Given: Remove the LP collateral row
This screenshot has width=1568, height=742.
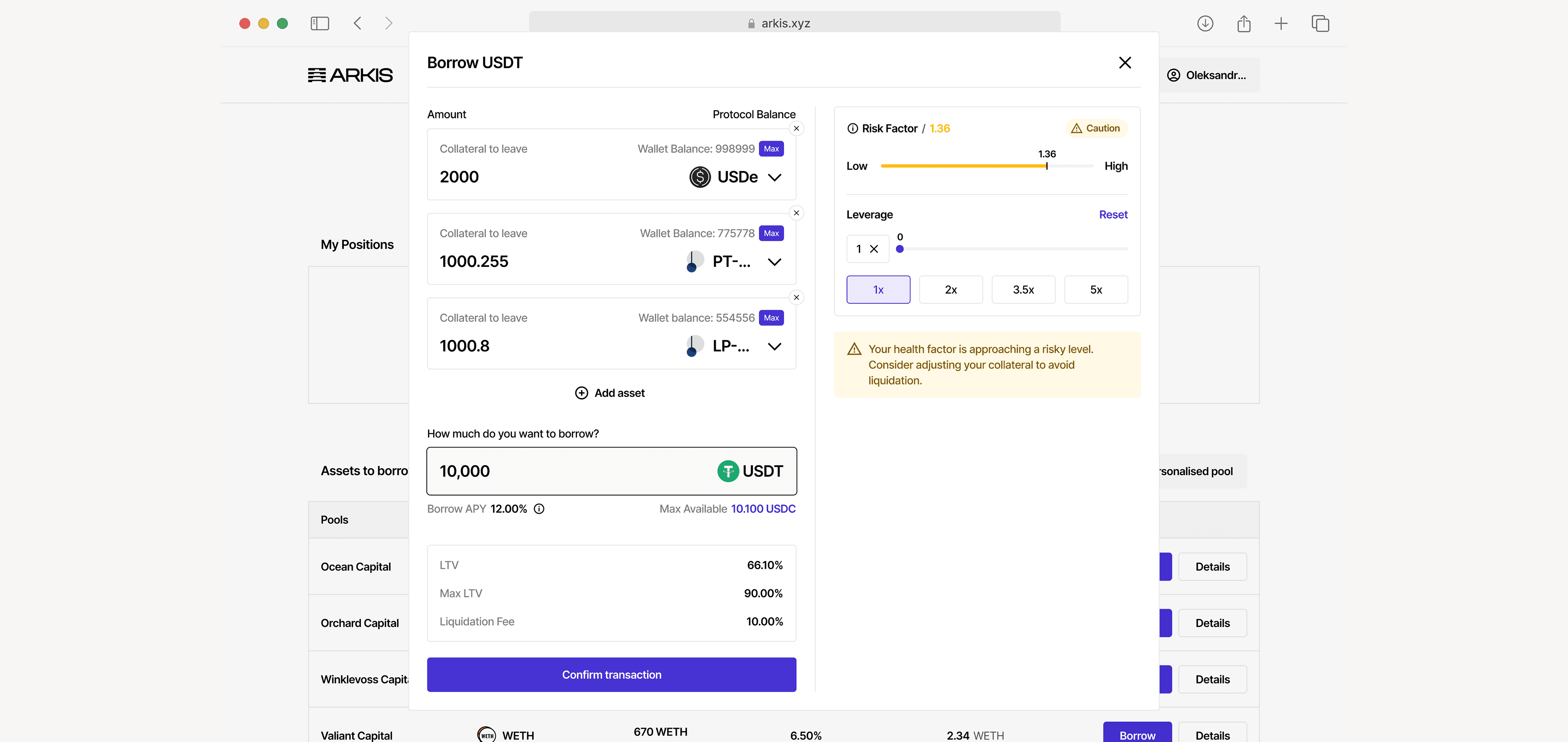Looking at the screenshot, I should pos(796,297).
